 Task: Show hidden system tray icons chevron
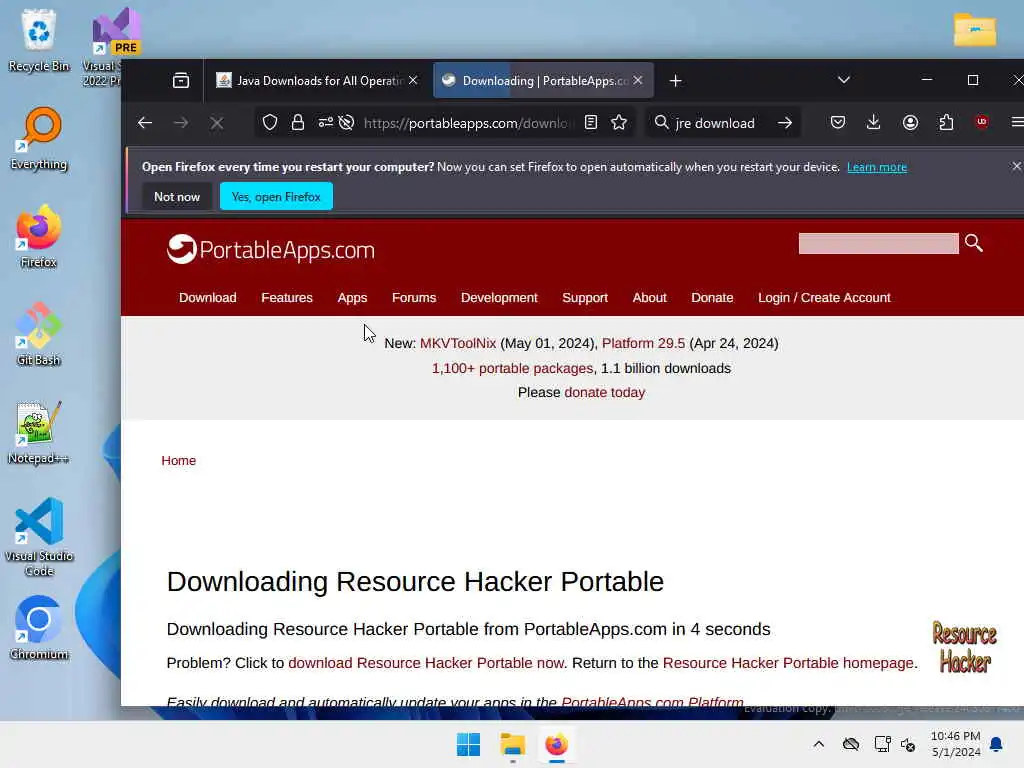point(818,744)
